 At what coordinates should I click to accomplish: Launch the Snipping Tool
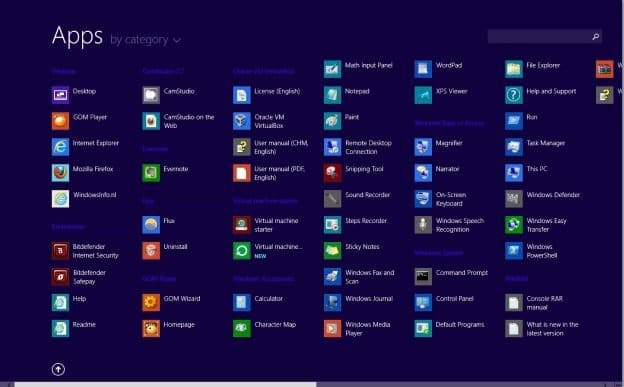tap(355, 172)
